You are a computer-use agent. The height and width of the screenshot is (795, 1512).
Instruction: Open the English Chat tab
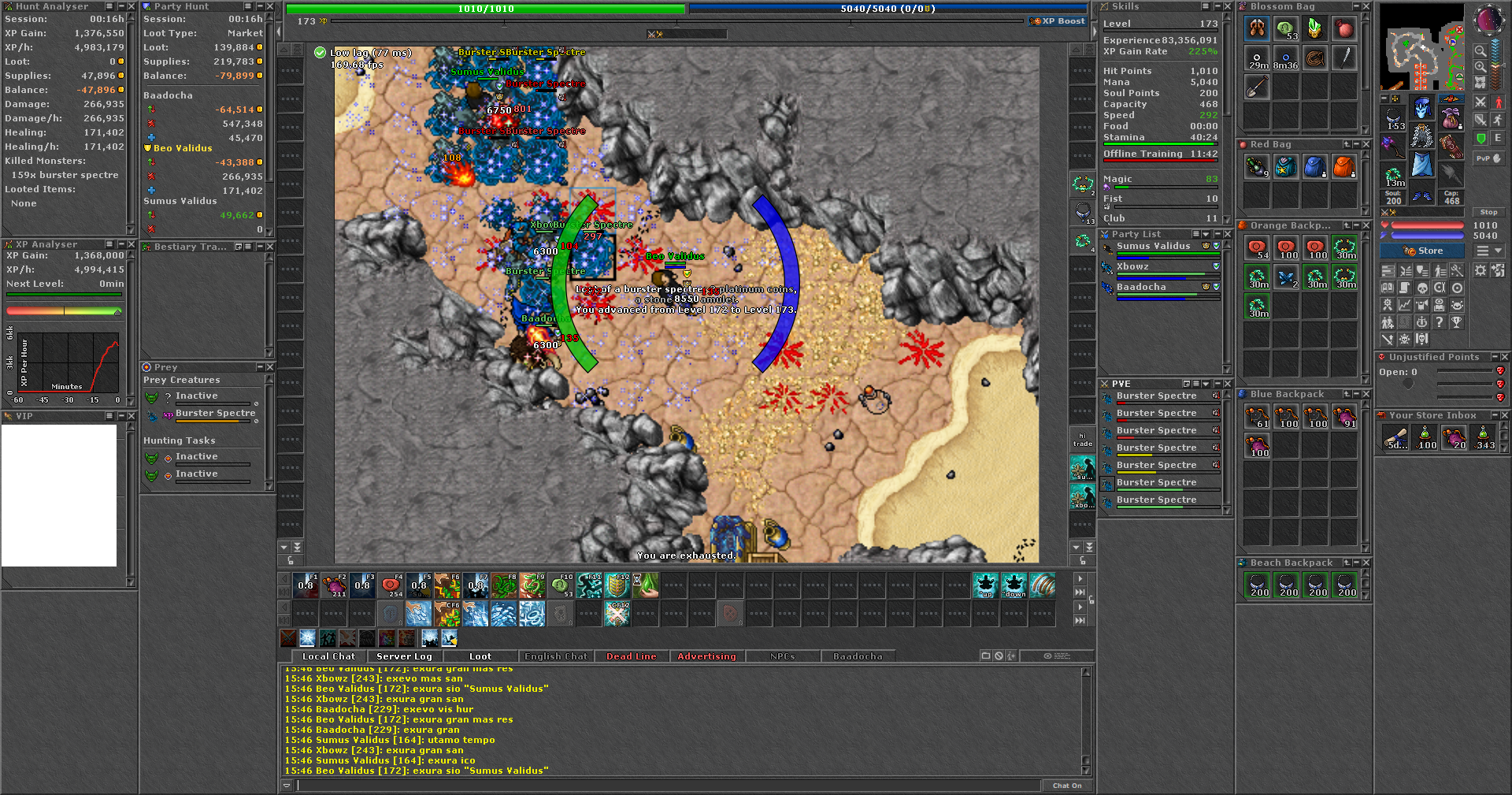(556, 656)
